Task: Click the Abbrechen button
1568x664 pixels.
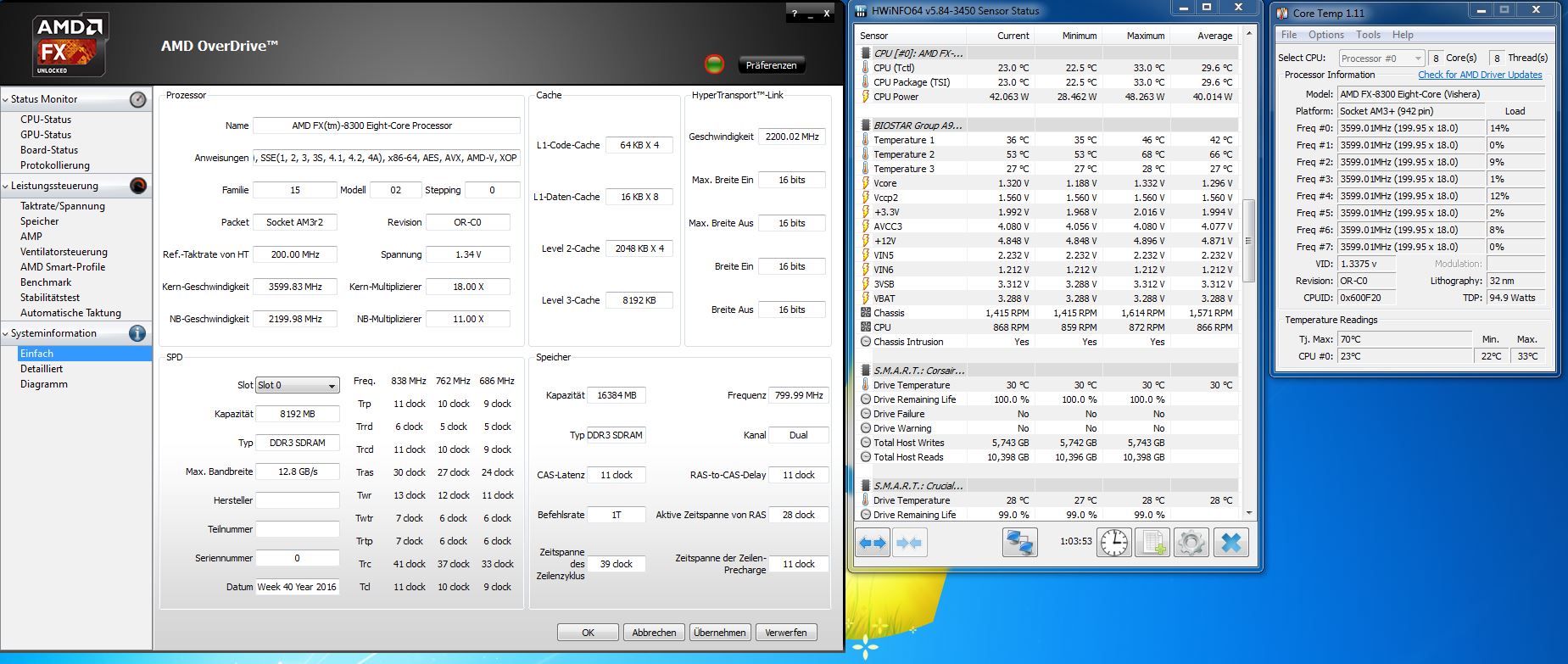Action: 654,633
